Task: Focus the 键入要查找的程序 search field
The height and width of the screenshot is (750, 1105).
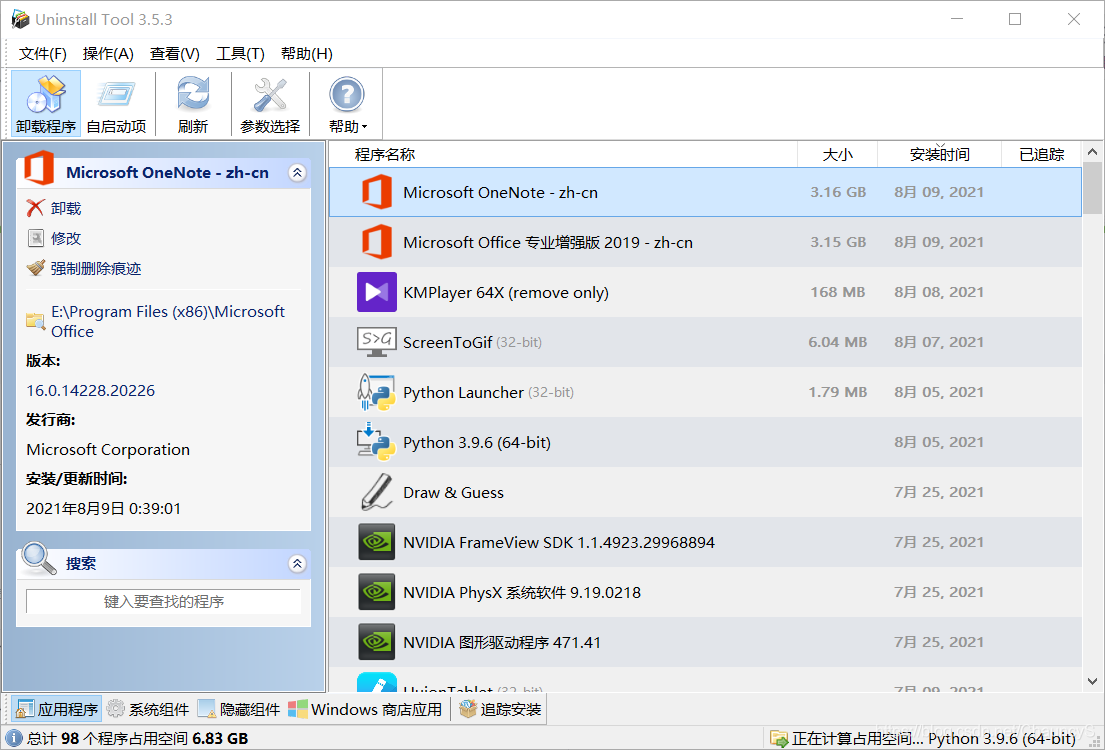Action: [x=163, y=601]
